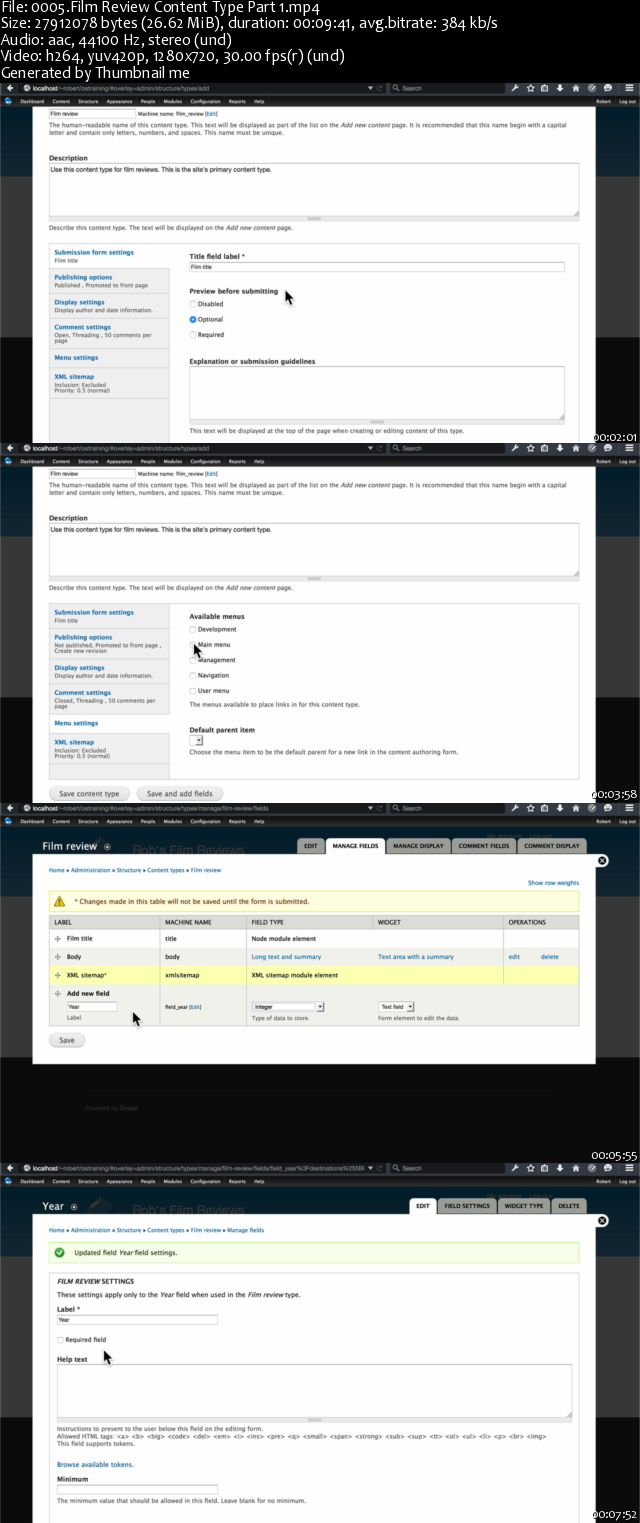The width and height of the screenshot is (640, 1523).
Task: Expand URL history arrow in 00:02:01 address bar
Action: pyautogui.click(x=370, y=87)
